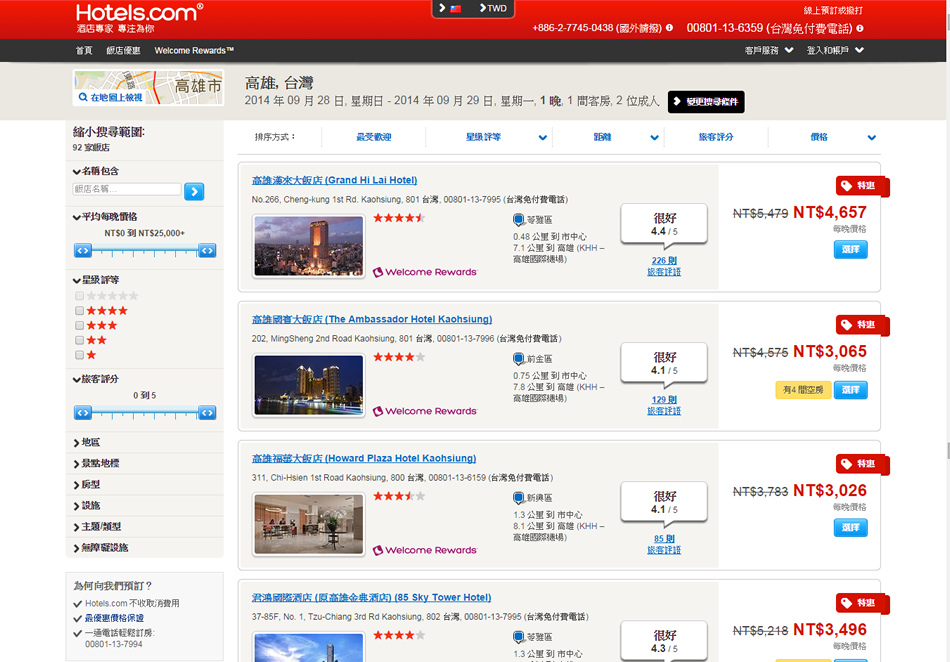Open the 85 Sky Tower Hotel link
Image resolution: width=950 pixels, height=662 pixels.
(371, 597)
